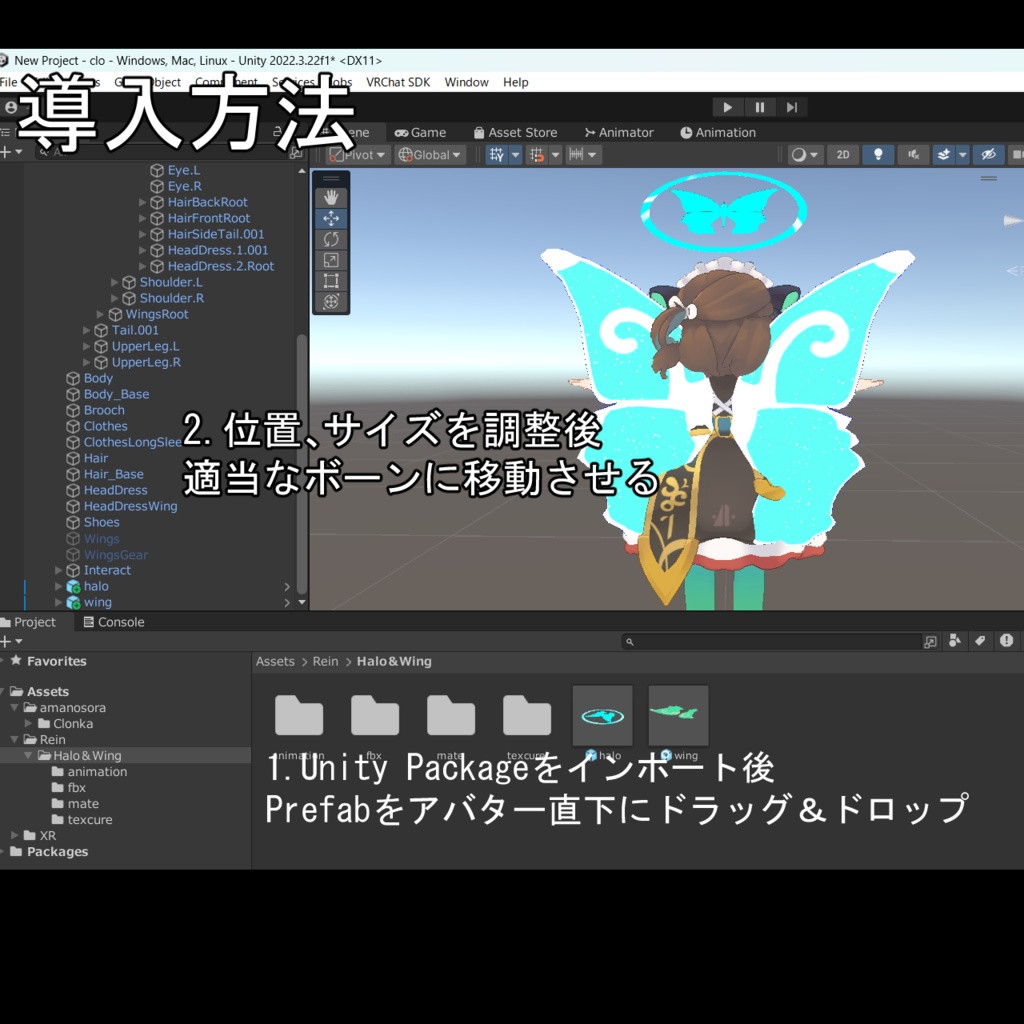Screen dimensions: 1024x1024
Task: Expand the Tail.001 bone
Action: [86, 330]
